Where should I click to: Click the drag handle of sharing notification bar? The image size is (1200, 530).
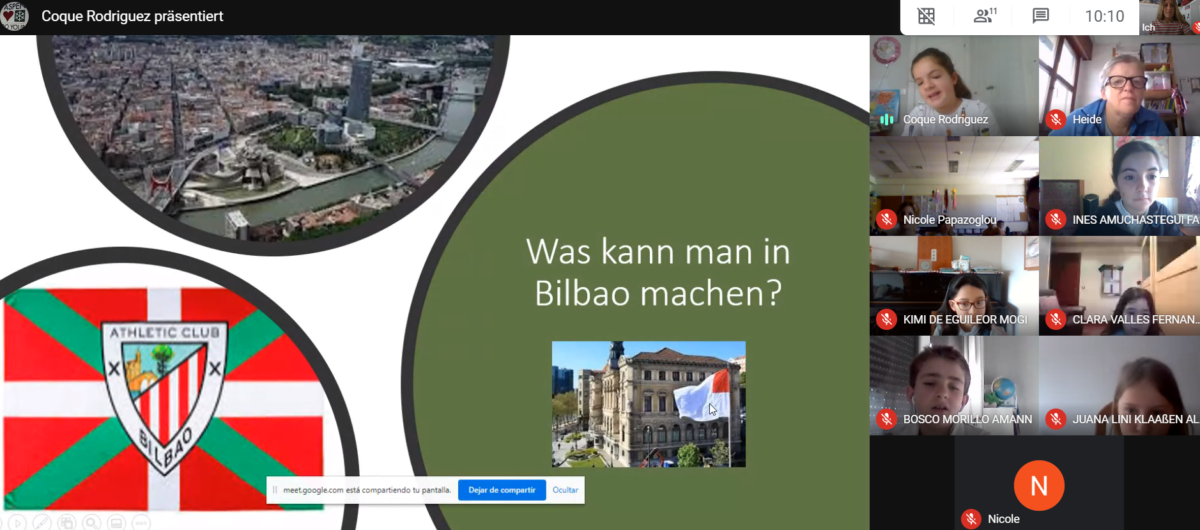pos(275,490)
